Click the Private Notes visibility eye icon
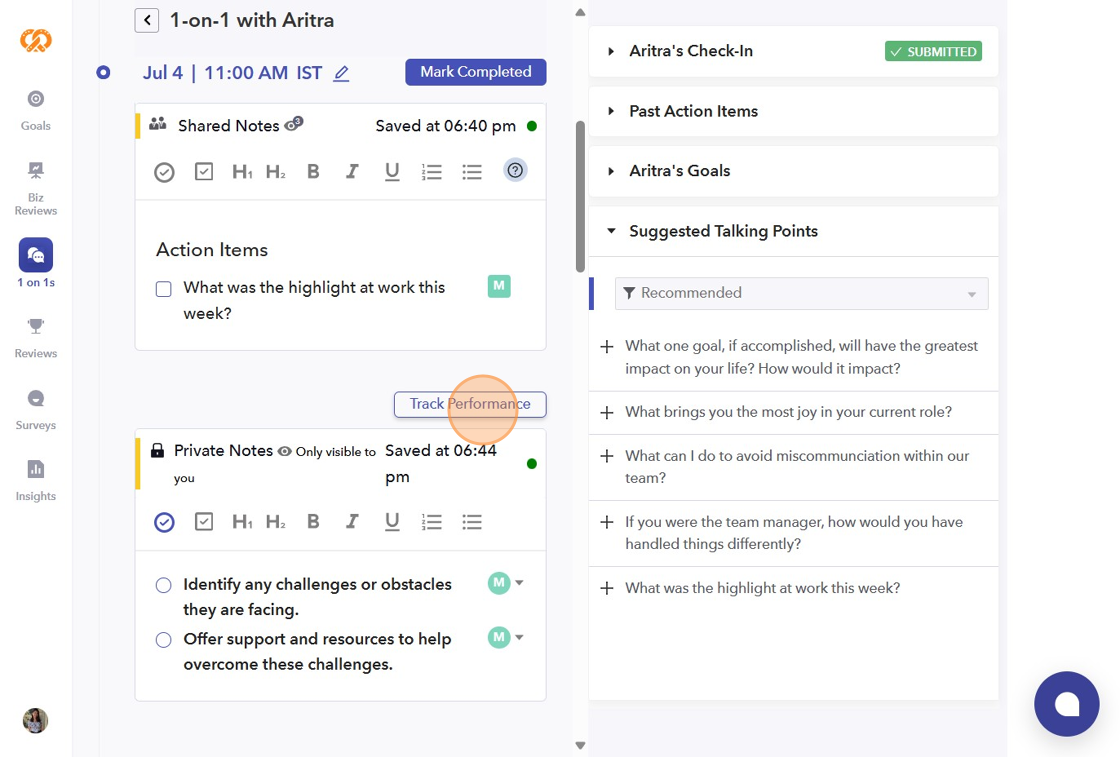 click(284, 451)
